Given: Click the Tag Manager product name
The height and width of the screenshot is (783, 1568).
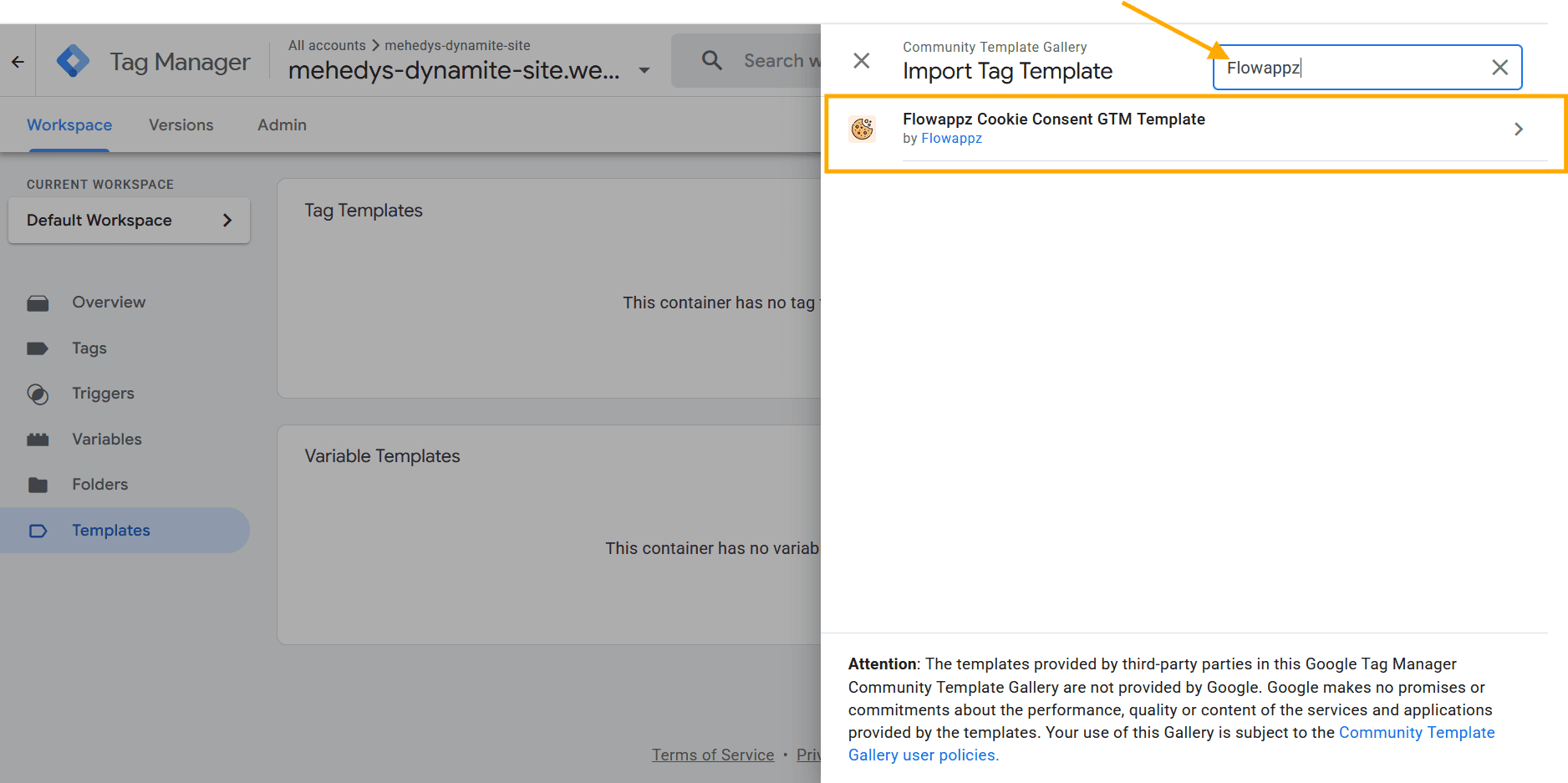Looking at the screenshot, I should (x=180, y=62).
